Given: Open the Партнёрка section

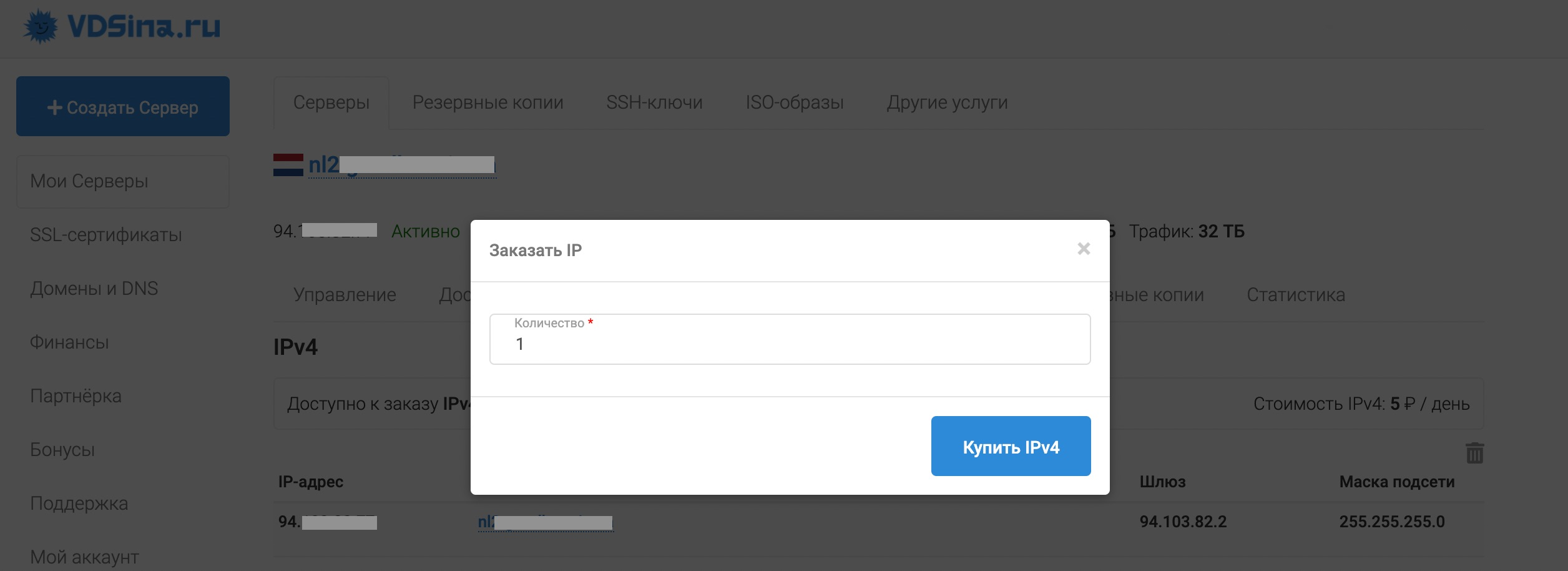Looking at the screenshot, I should pos(76,396).
